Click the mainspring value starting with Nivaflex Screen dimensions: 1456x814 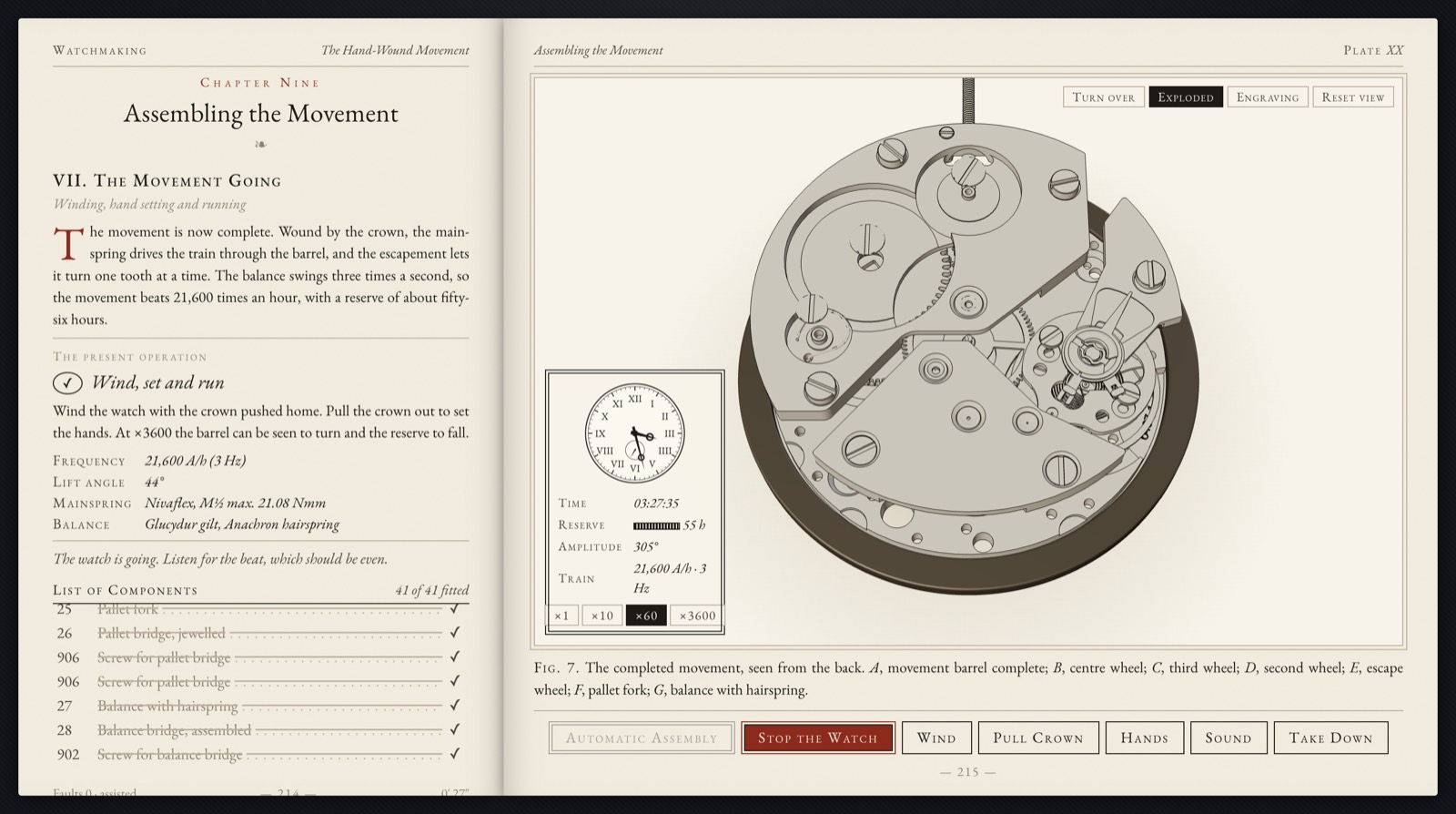235,503
